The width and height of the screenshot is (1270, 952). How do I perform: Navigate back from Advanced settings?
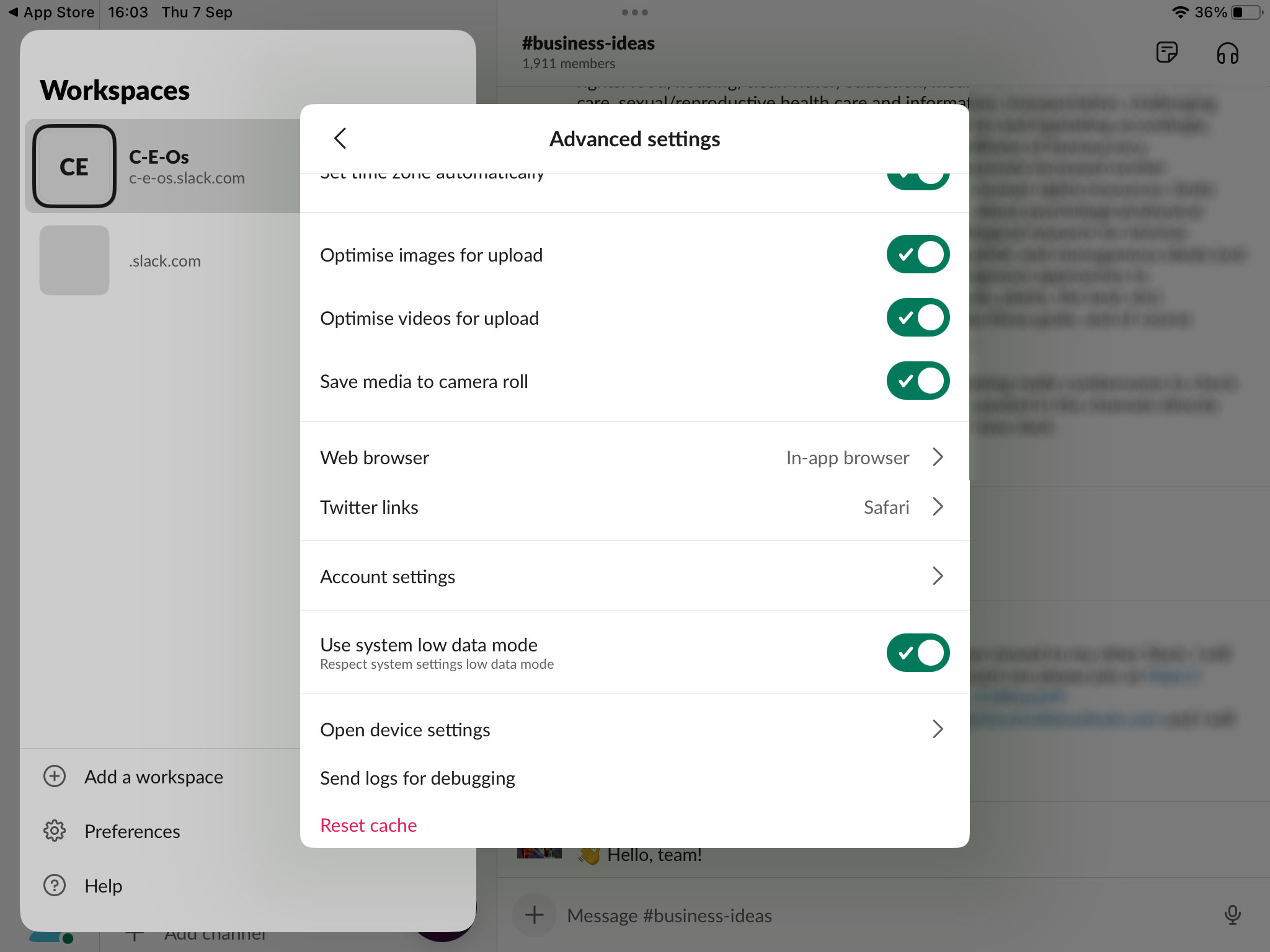coord(340,137)
